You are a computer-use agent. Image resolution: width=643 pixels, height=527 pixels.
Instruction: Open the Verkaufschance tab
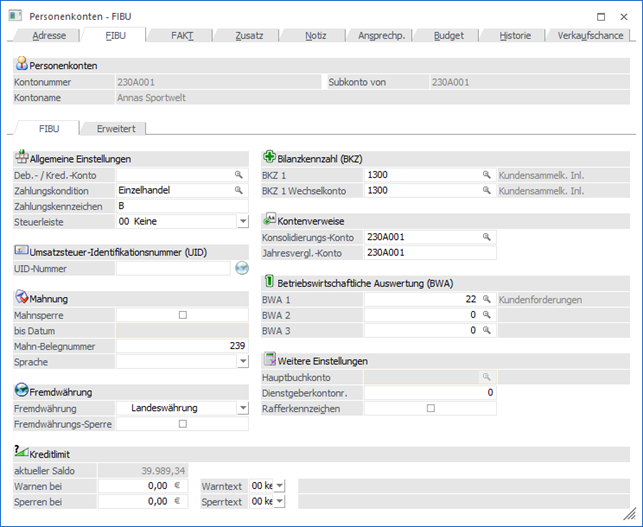coord(590,35)
